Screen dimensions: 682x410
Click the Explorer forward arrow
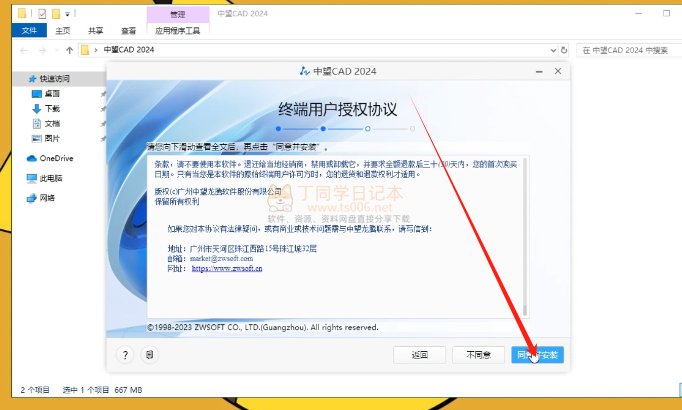click(x=42, y=50)
